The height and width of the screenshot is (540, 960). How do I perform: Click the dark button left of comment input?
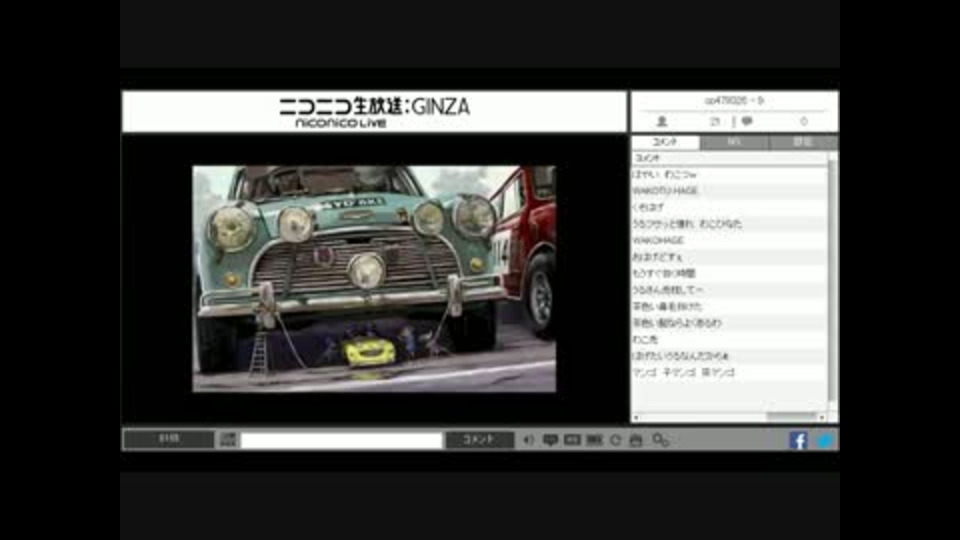tap(169, 439)
